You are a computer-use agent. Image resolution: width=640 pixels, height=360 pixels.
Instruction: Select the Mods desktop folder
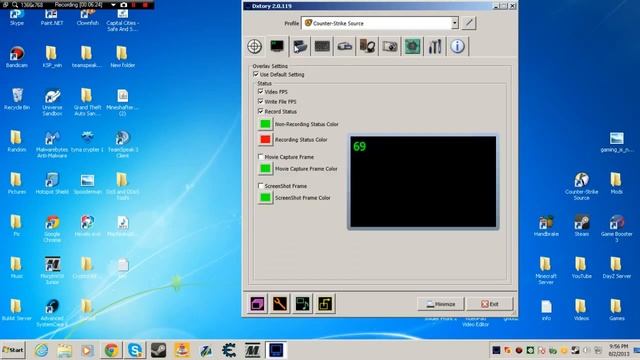pos(616,183)
